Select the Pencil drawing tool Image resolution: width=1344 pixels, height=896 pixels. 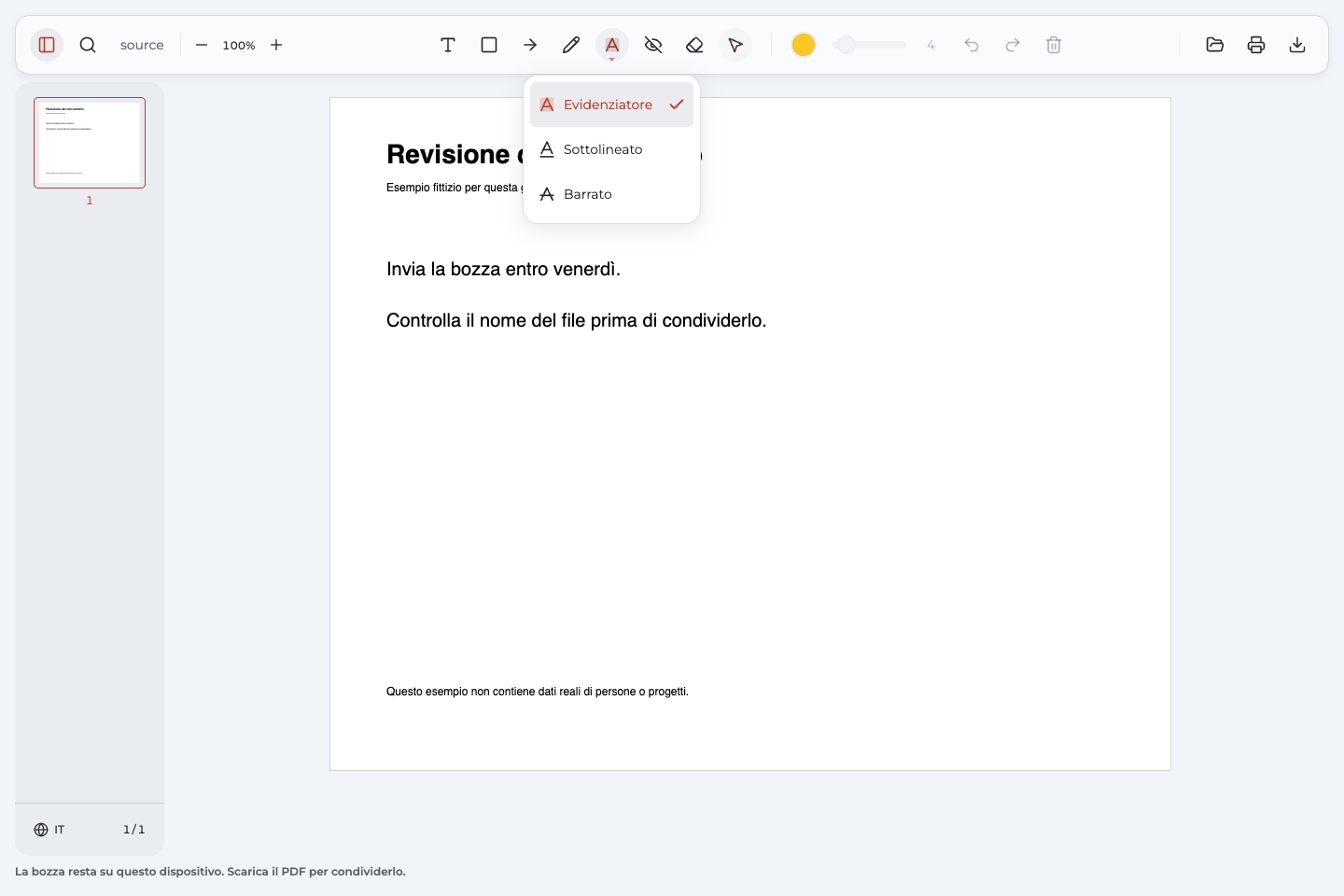click(571, 45)
